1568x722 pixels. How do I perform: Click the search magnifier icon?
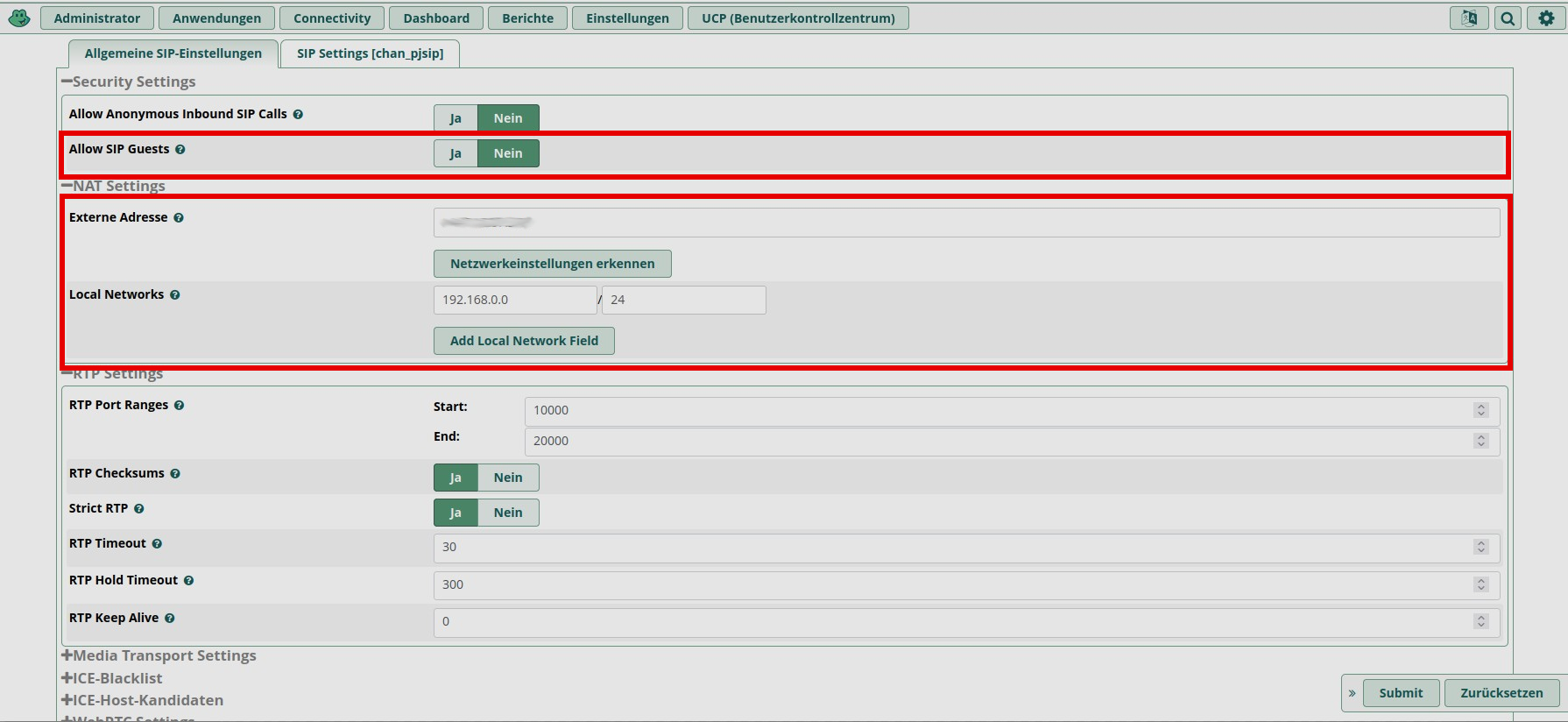point(1508,18)
